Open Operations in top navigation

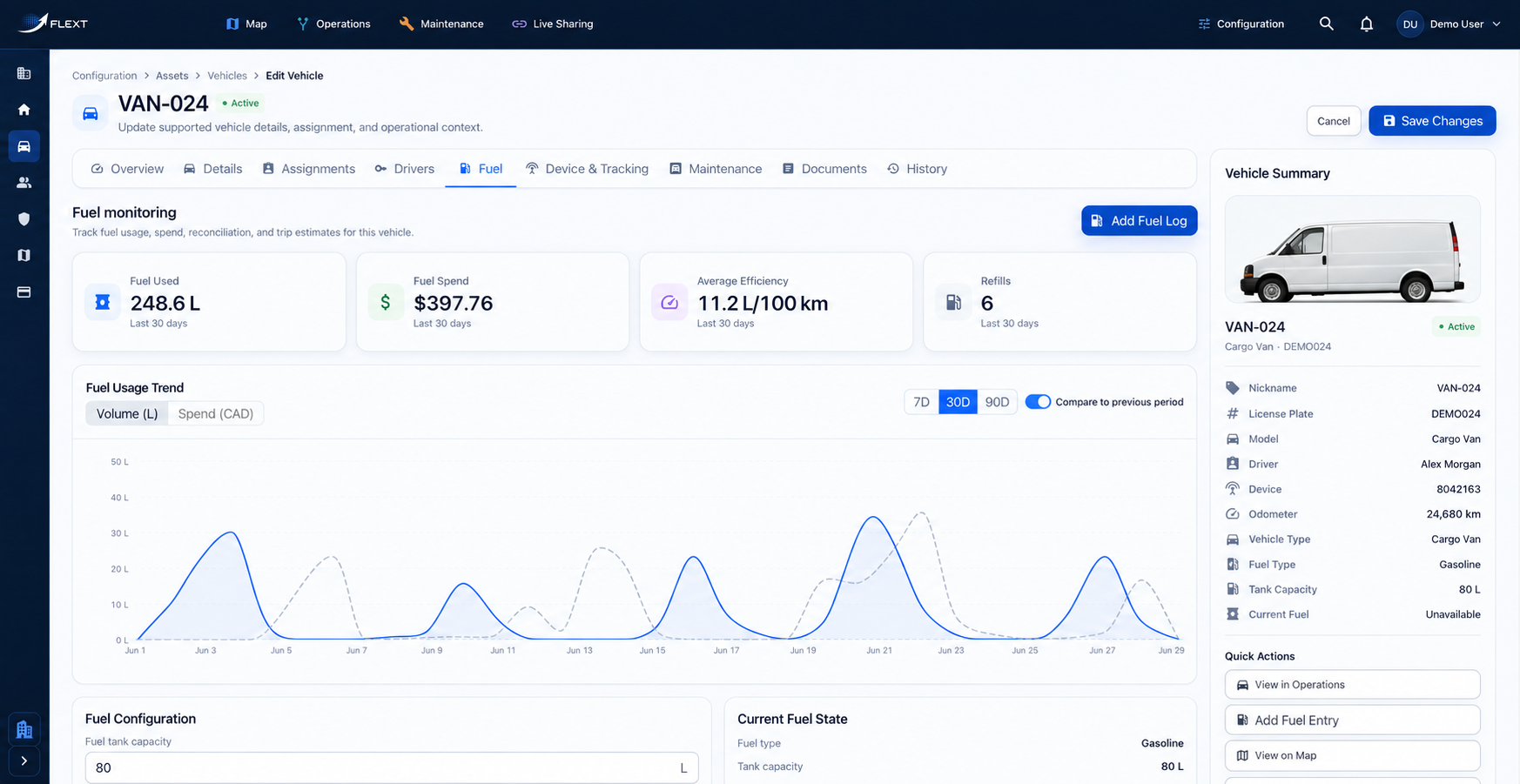coord(333,23)
